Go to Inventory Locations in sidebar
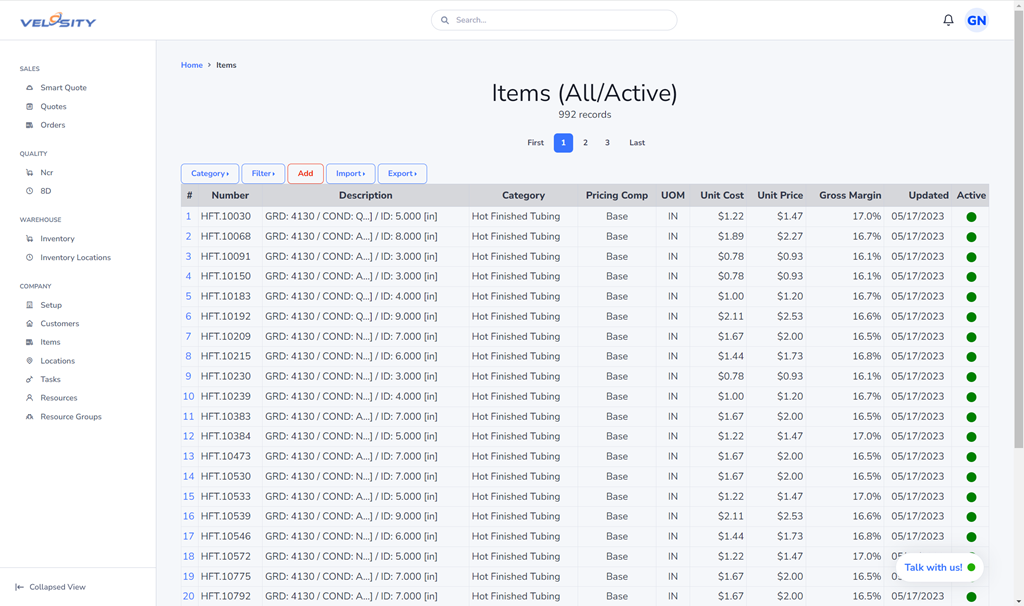Screen dimensions: 1024x606 (75, 258)
